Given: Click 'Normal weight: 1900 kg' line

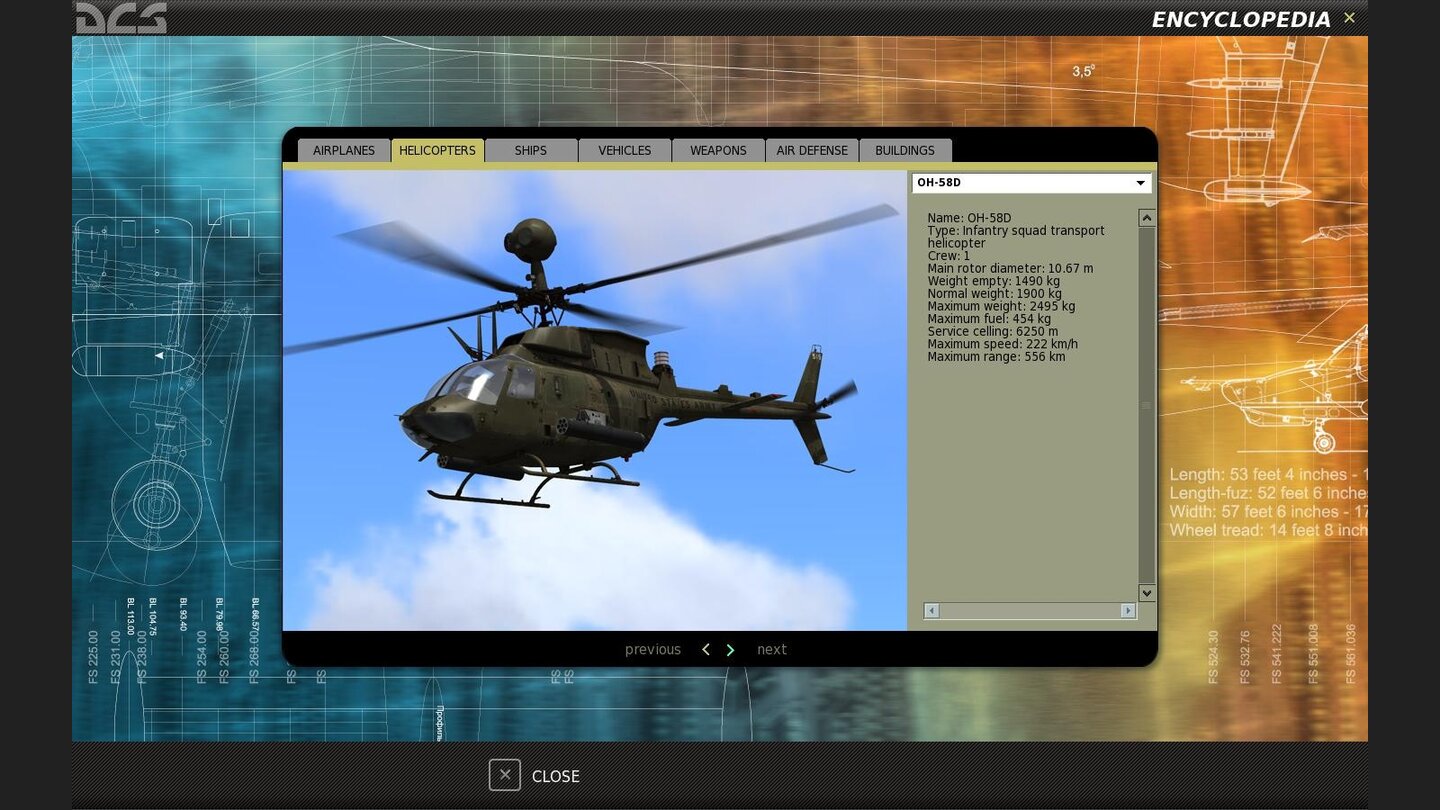Looking at the screenshot, I should [x=994, y=294].
